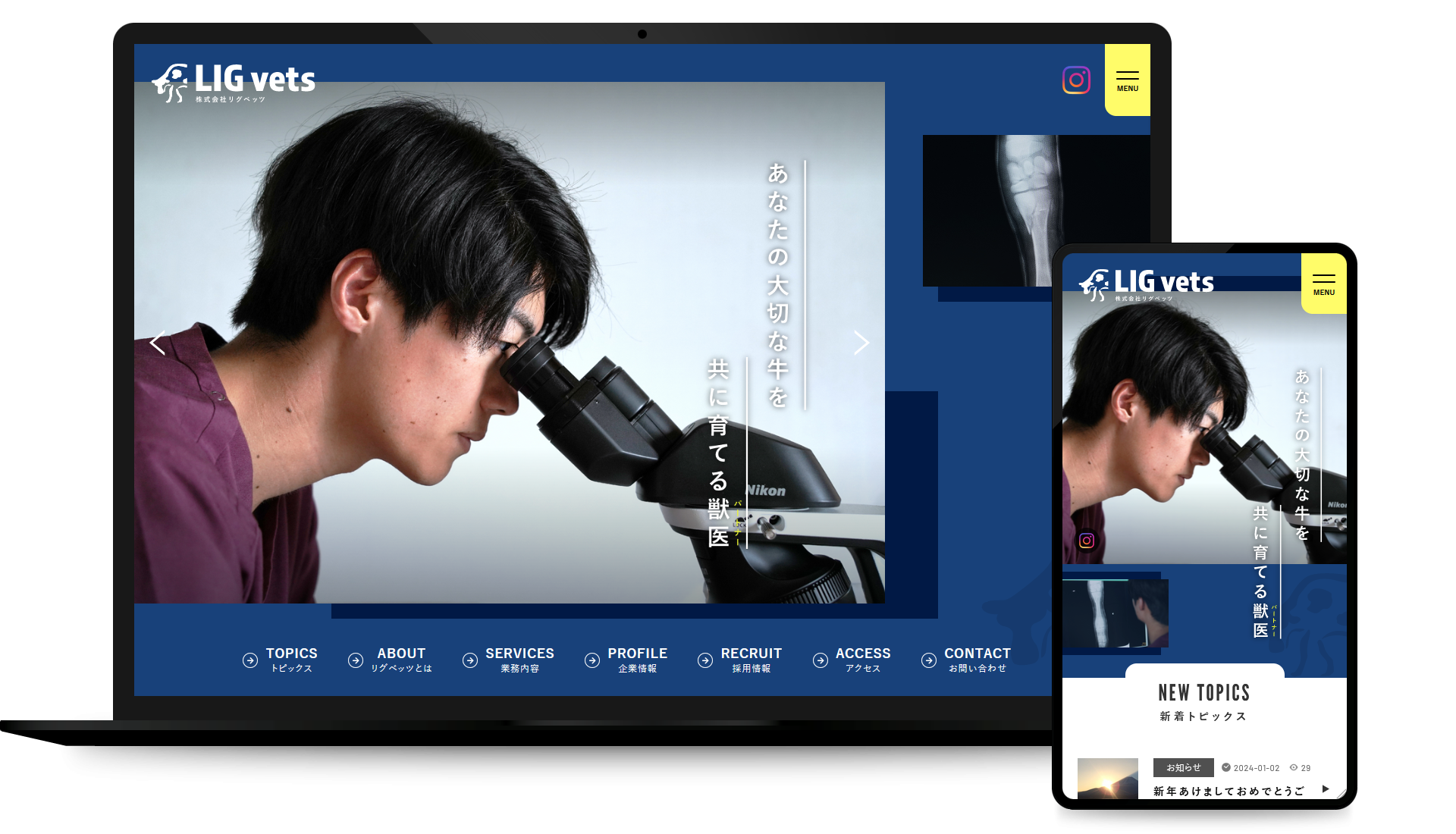The image size is (1456, 834).
Task: Click the LIG vets logo on the tablet
Action: (1146, 285)
